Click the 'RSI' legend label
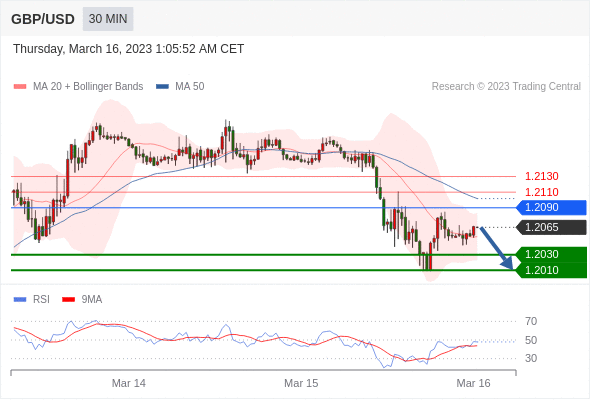Screen dimensions: 590x400 [41, 300]
